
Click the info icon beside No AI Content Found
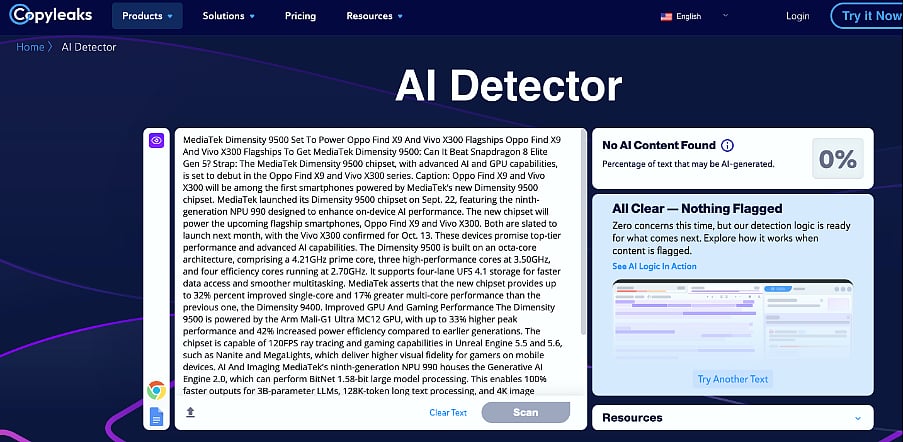728,145
